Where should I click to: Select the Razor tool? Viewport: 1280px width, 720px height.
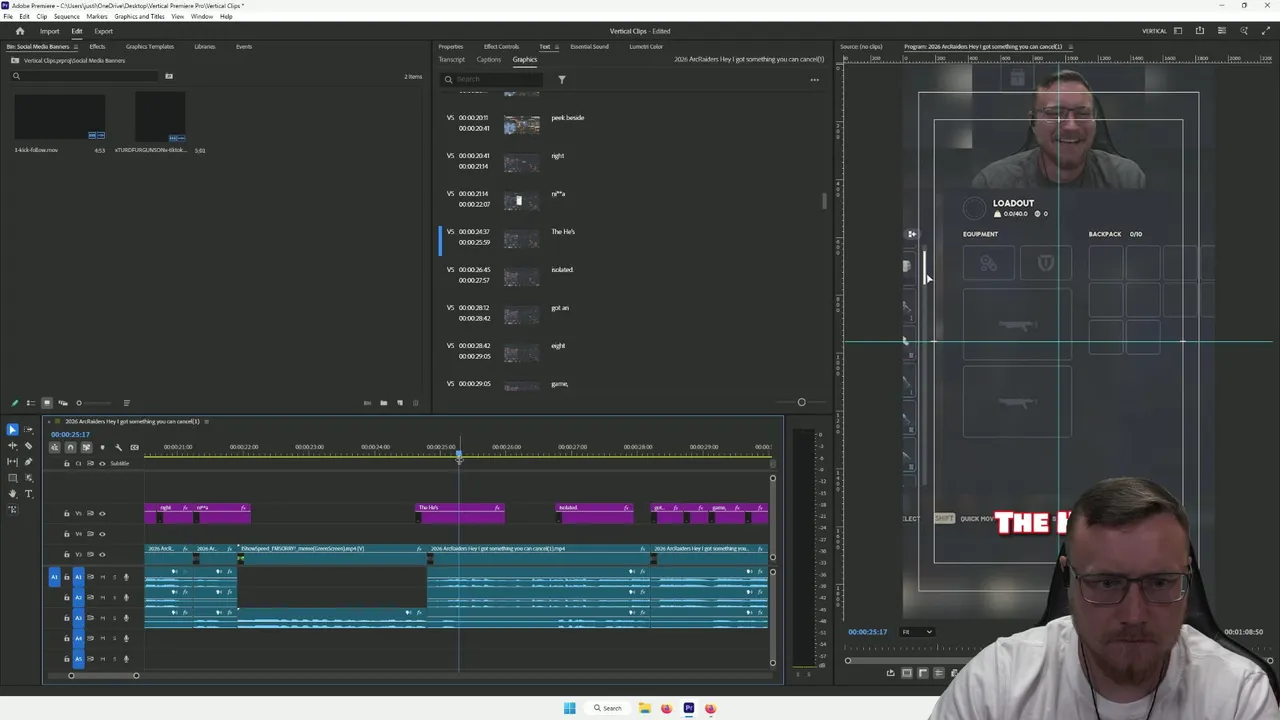tap(28, 445)
